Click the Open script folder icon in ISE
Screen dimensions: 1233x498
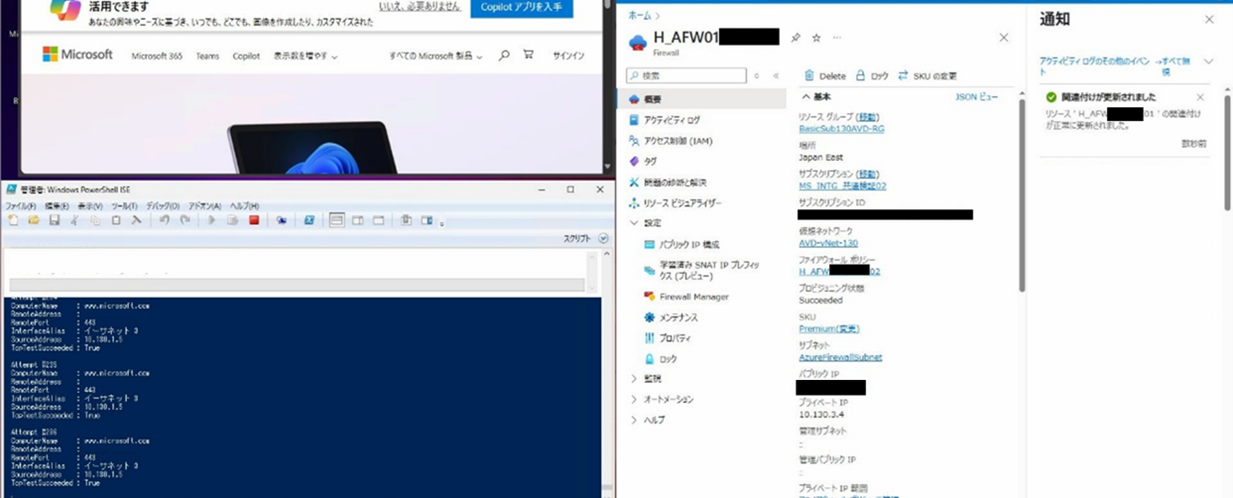[x=34, y=220]
